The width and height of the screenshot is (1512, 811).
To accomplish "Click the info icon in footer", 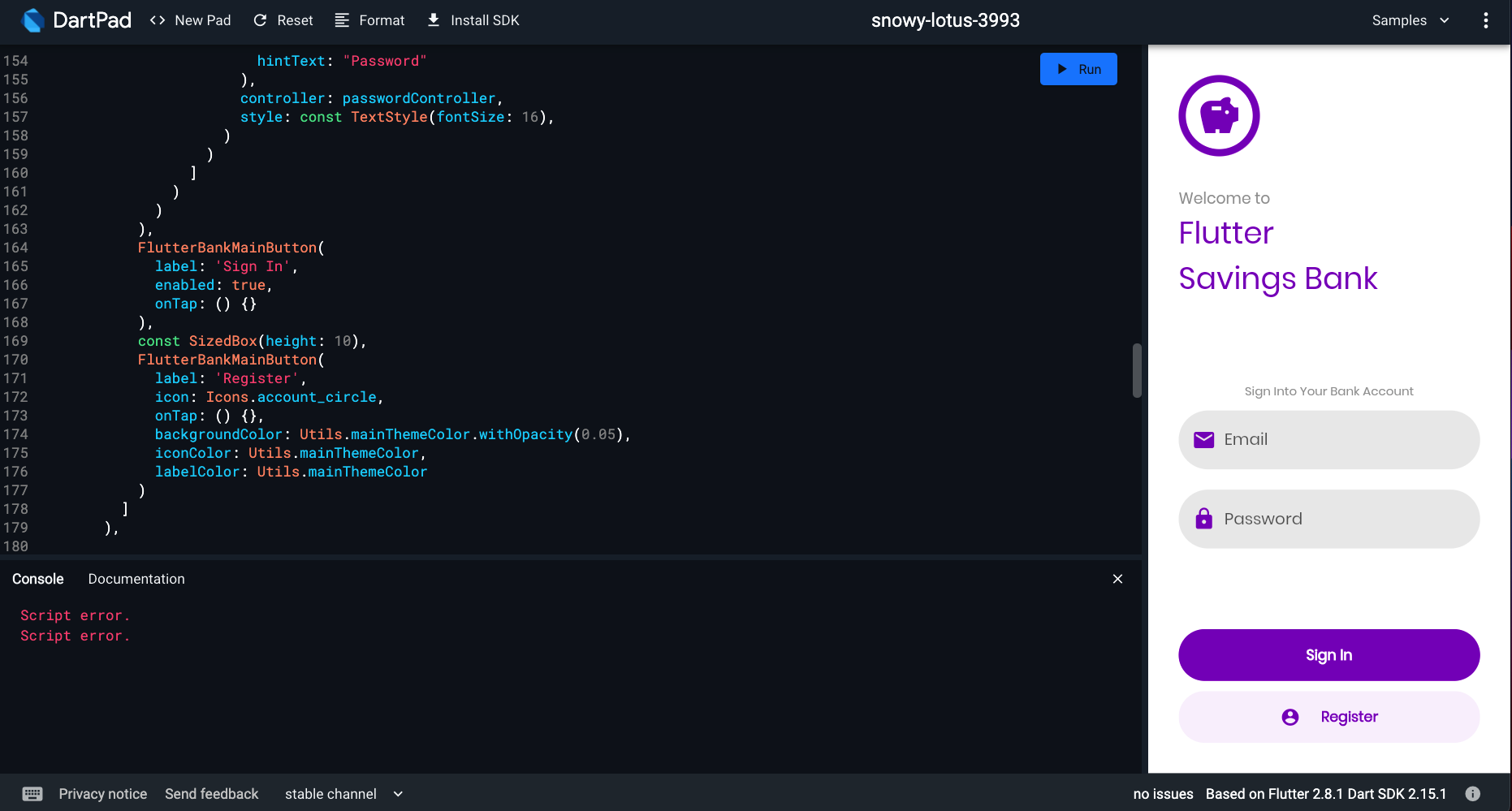I will 1473,794.
